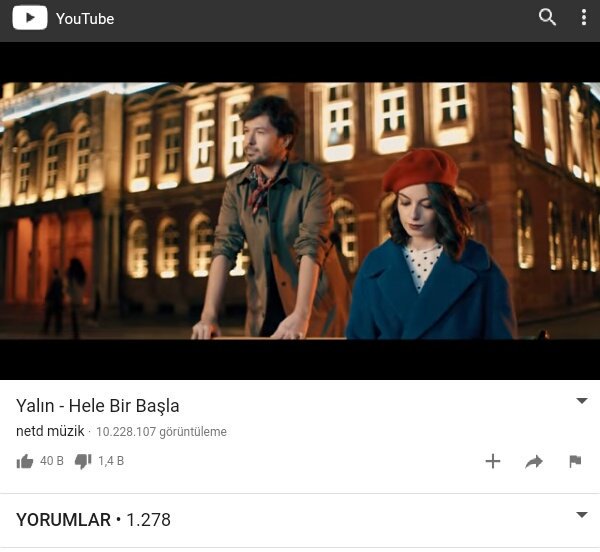This screenshot has width=600, height=552.
Task: Dislike the video with thumbs-down icon
Action: 83,461
